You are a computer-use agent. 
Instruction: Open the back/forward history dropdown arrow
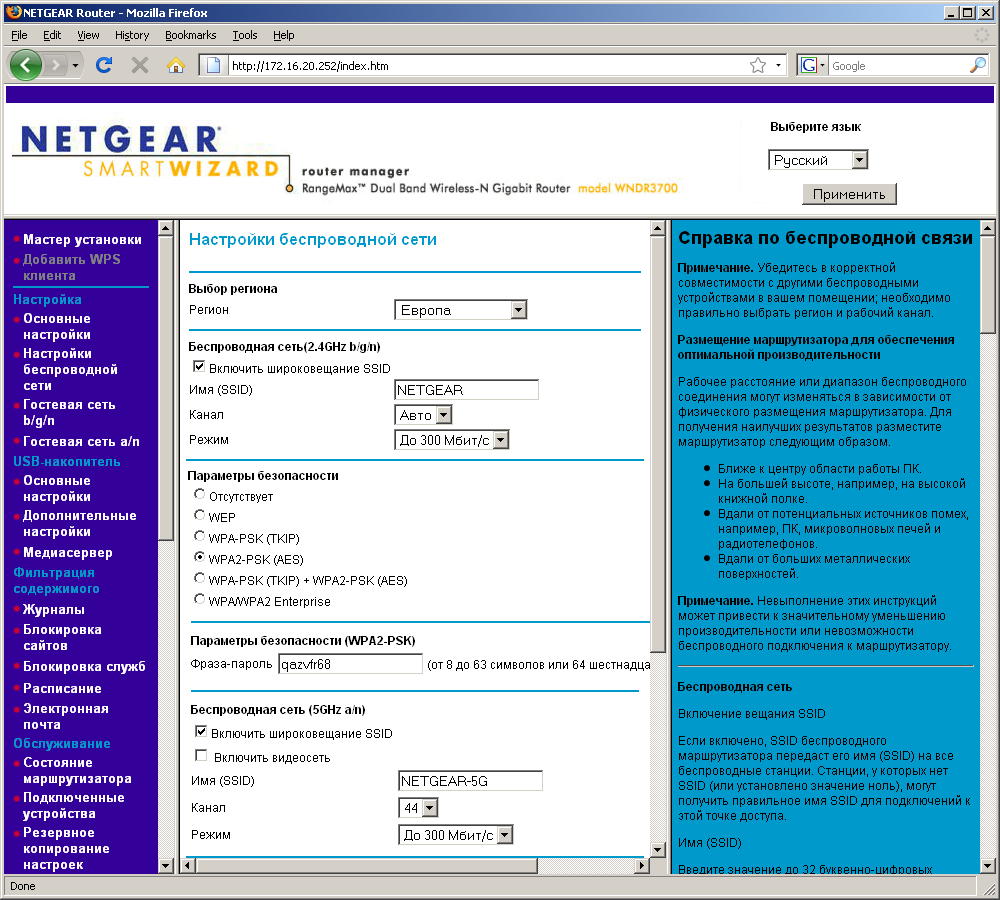[x=75, y=65]
